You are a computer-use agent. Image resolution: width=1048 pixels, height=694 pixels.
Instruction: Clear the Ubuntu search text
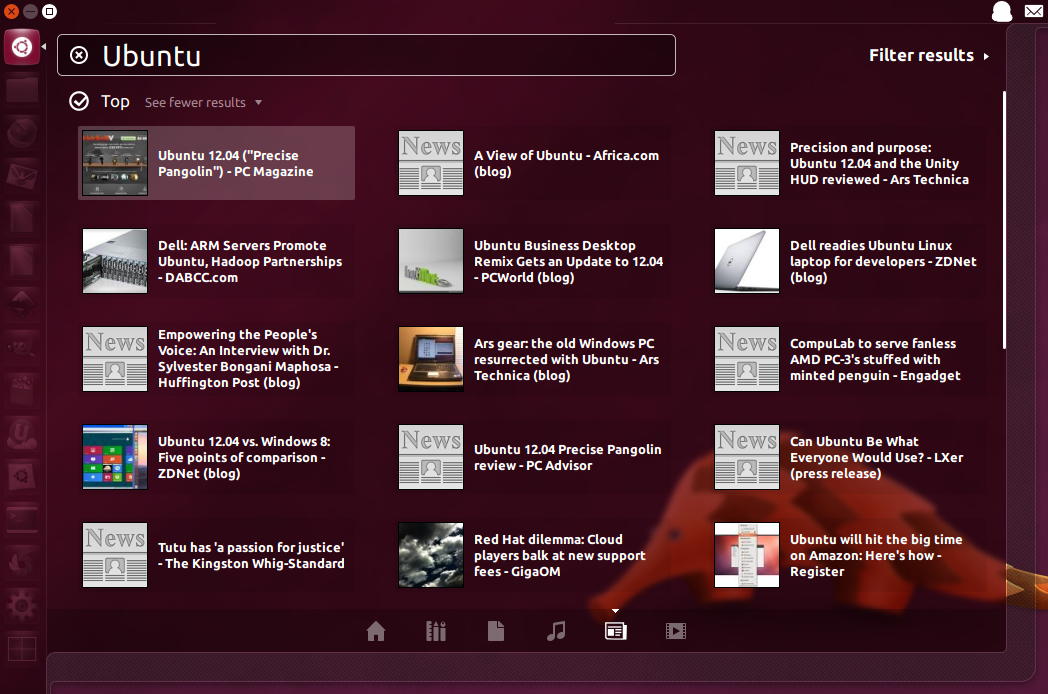79,55
